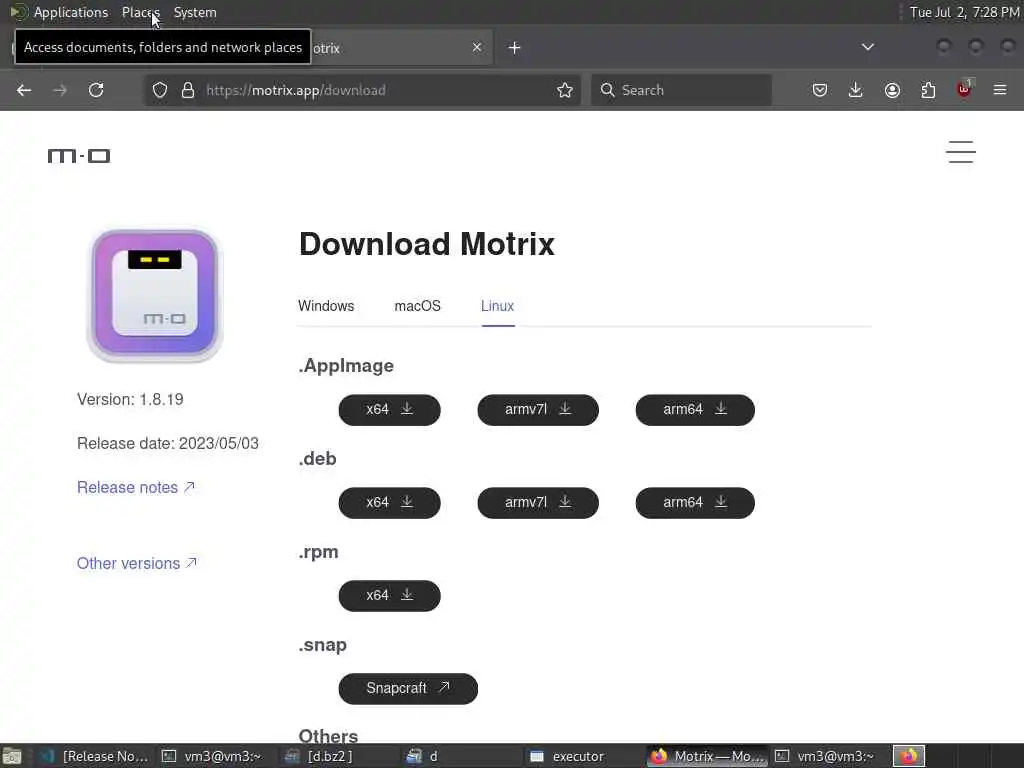Select the Version: 1.8.19 text
Viewport: 1024px width, 768px height.
130,399
